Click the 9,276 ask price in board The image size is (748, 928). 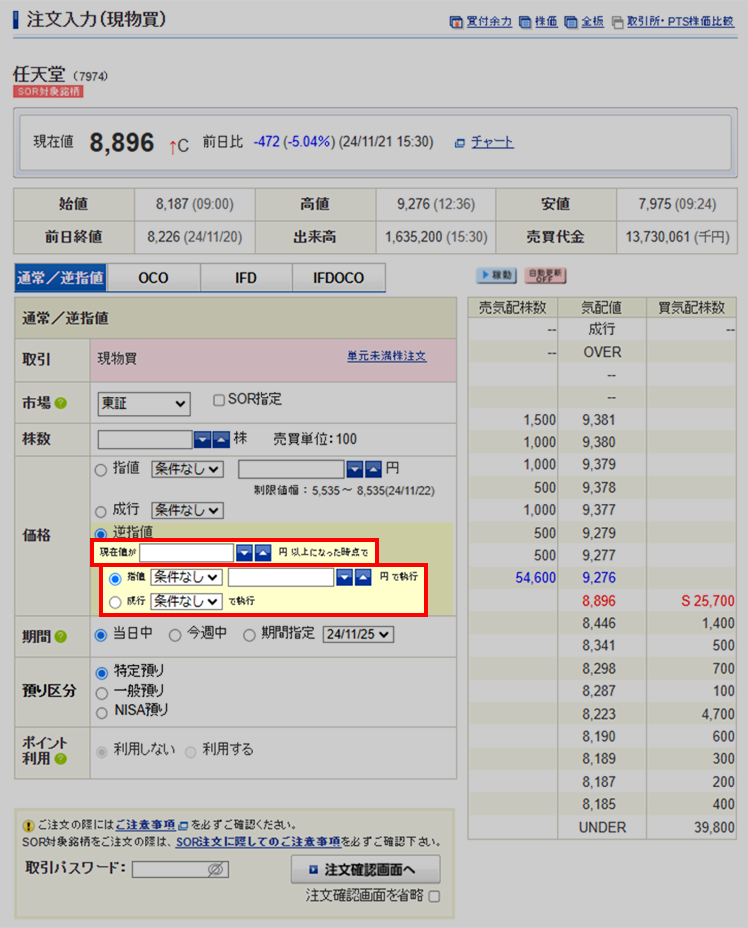coord(599,578)
